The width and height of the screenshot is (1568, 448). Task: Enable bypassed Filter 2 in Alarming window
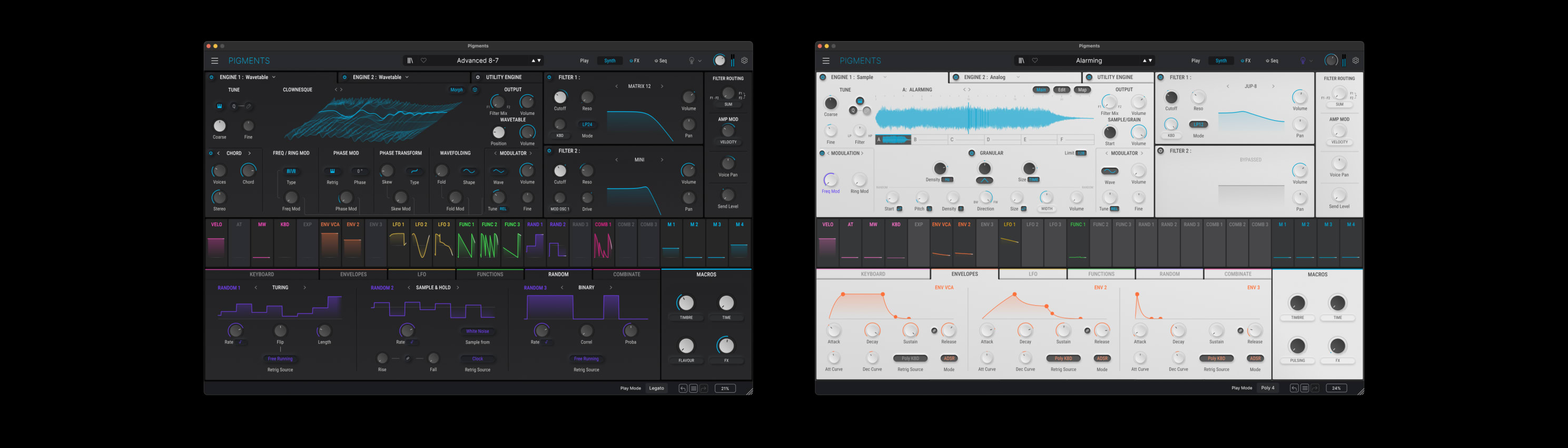[x=1161, y=151]
